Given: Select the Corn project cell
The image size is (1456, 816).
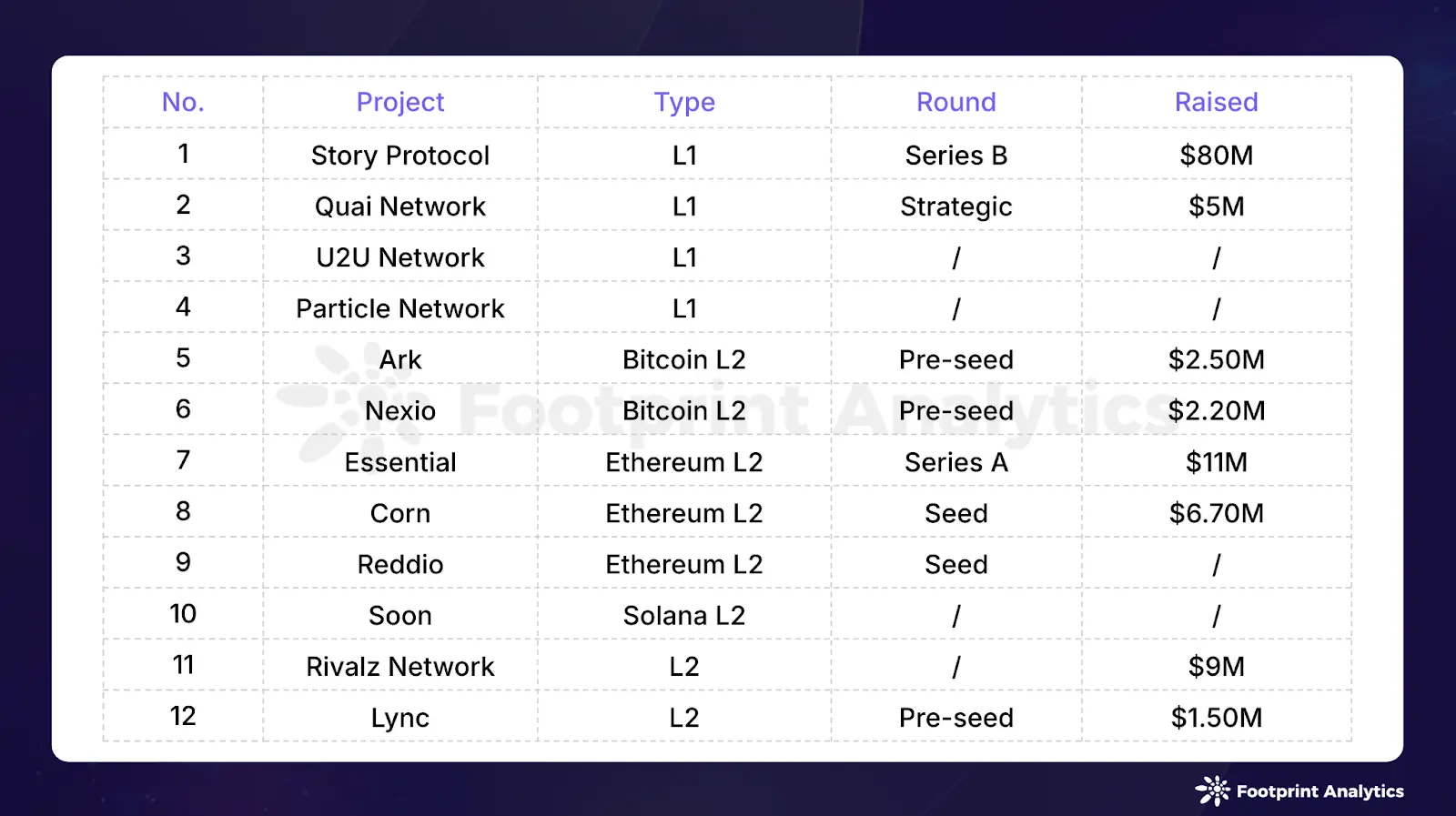Looking at the screenshot, I should tap(400, 513).
